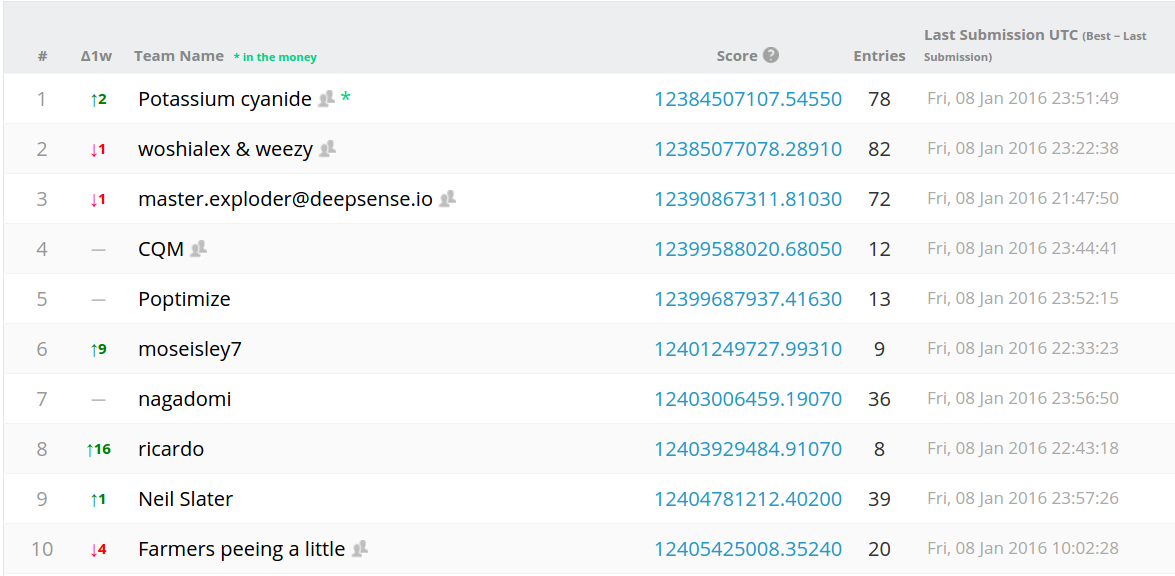
Task: Click the green in-the-money asterisk for Potassium cyanide
Action: [346, 99]
